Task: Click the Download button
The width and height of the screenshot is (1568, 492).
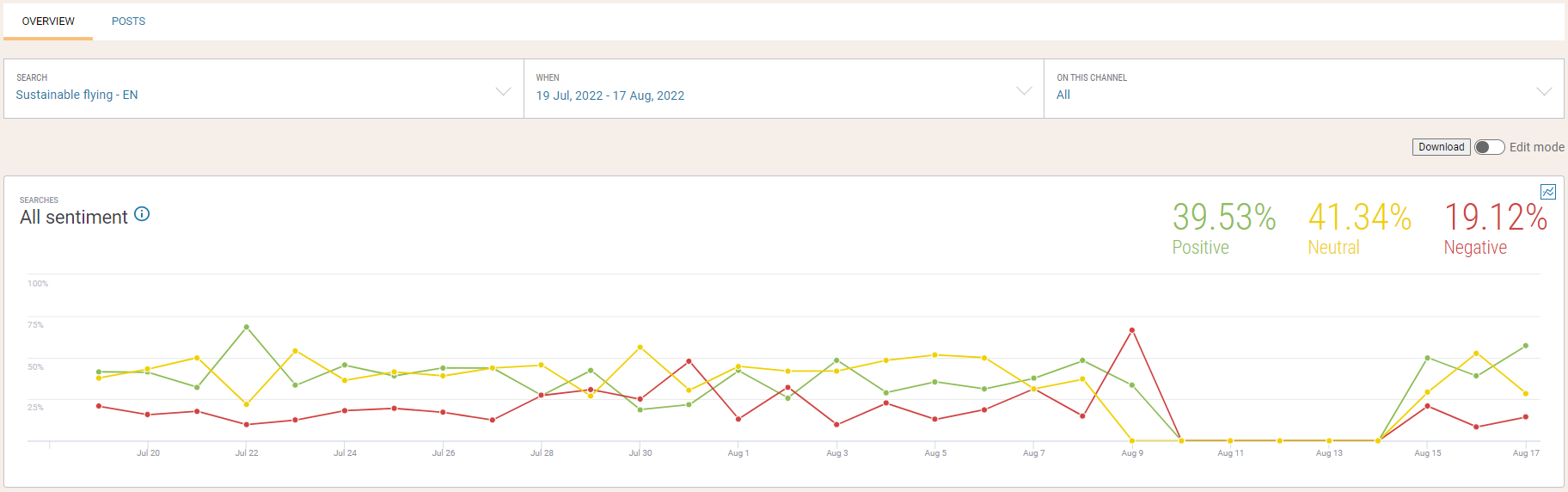Action: (1441, 147)
